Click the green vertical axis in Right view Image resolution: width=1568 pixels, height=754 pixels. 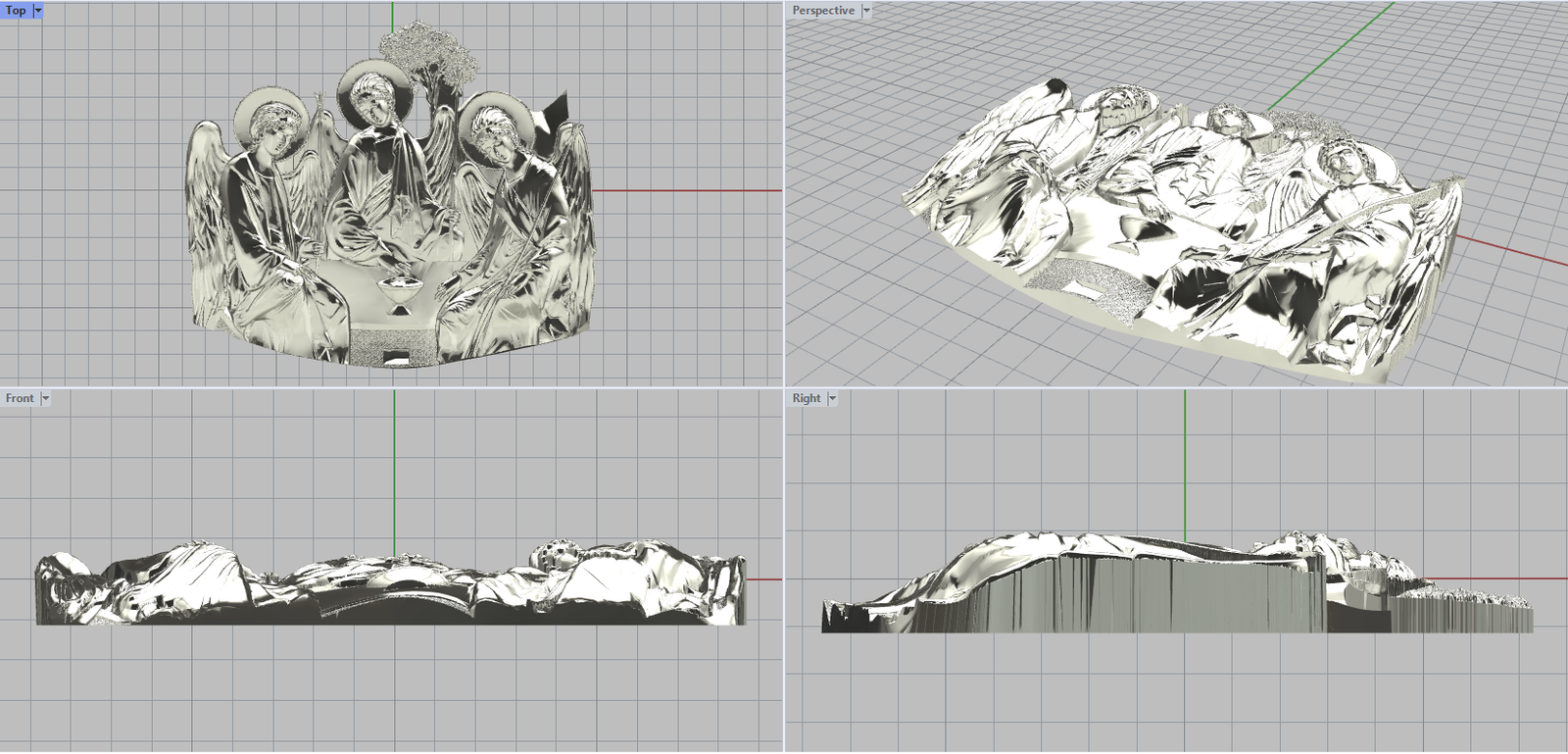[x=1185, y=461]
